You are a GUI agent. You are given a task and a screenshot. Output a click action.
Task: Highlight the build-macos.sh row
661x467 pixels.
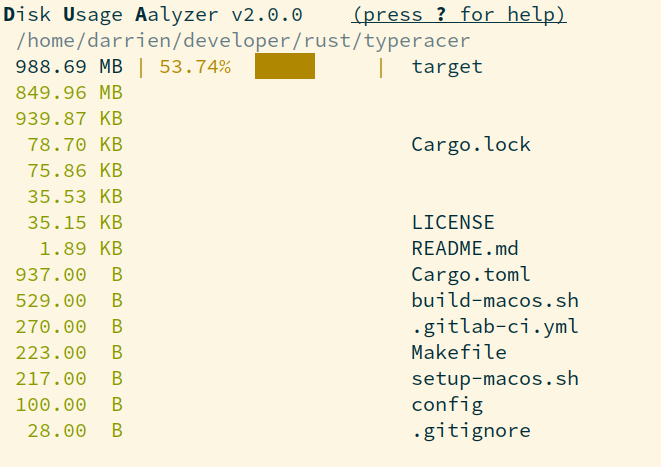coord(494,300)
